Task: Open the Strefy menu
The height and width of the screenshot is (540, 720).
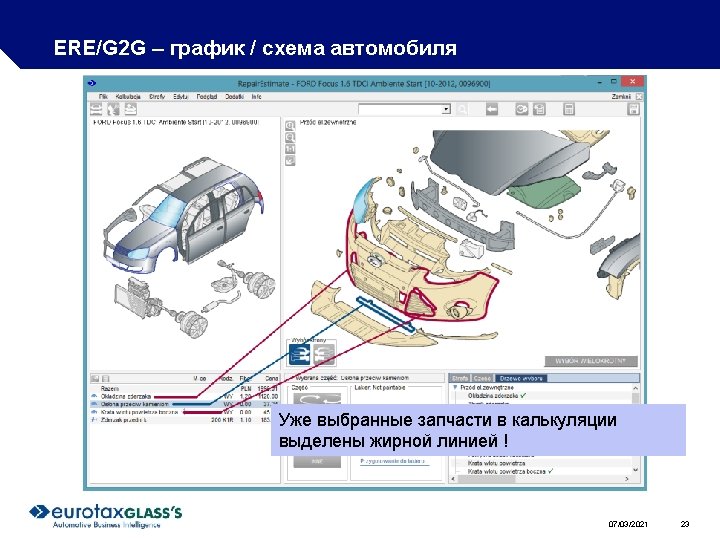Action: [x=157, y=96]
